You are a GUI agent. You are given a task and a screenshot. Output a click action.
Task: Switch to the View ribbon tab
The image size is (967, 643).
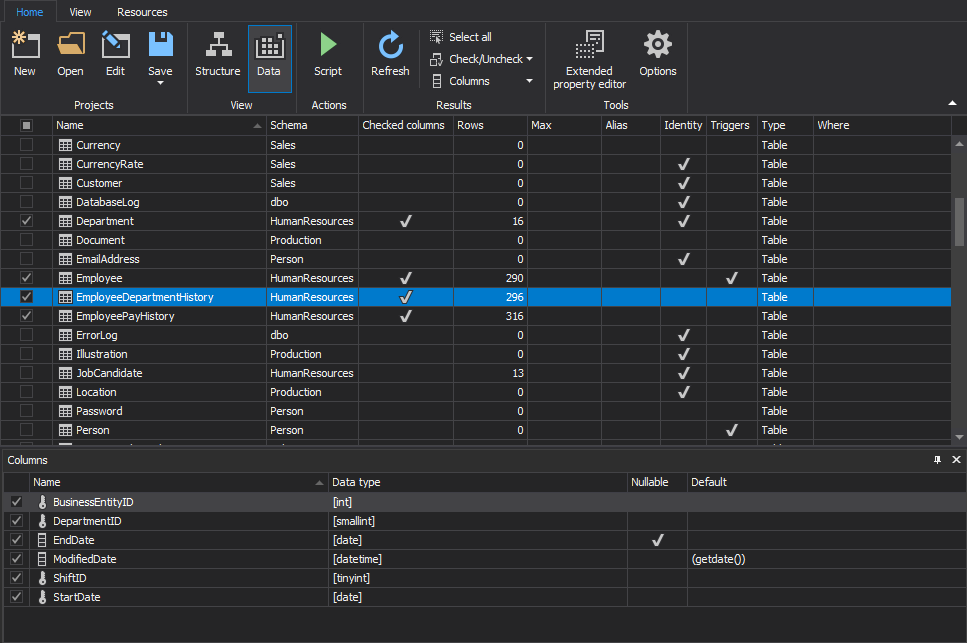81,12
